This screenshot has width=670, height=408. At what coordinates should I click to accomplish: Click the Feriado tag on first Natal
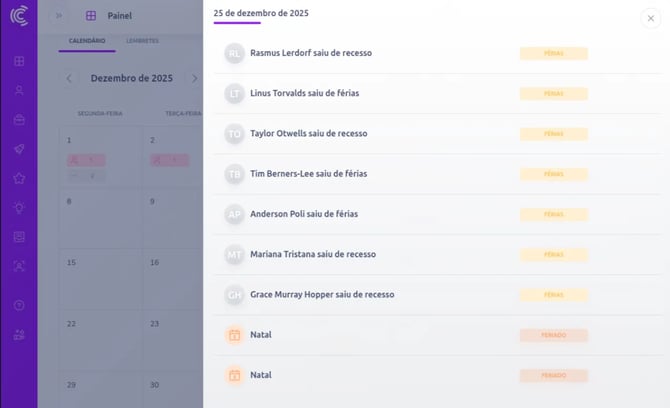point(553,335)
